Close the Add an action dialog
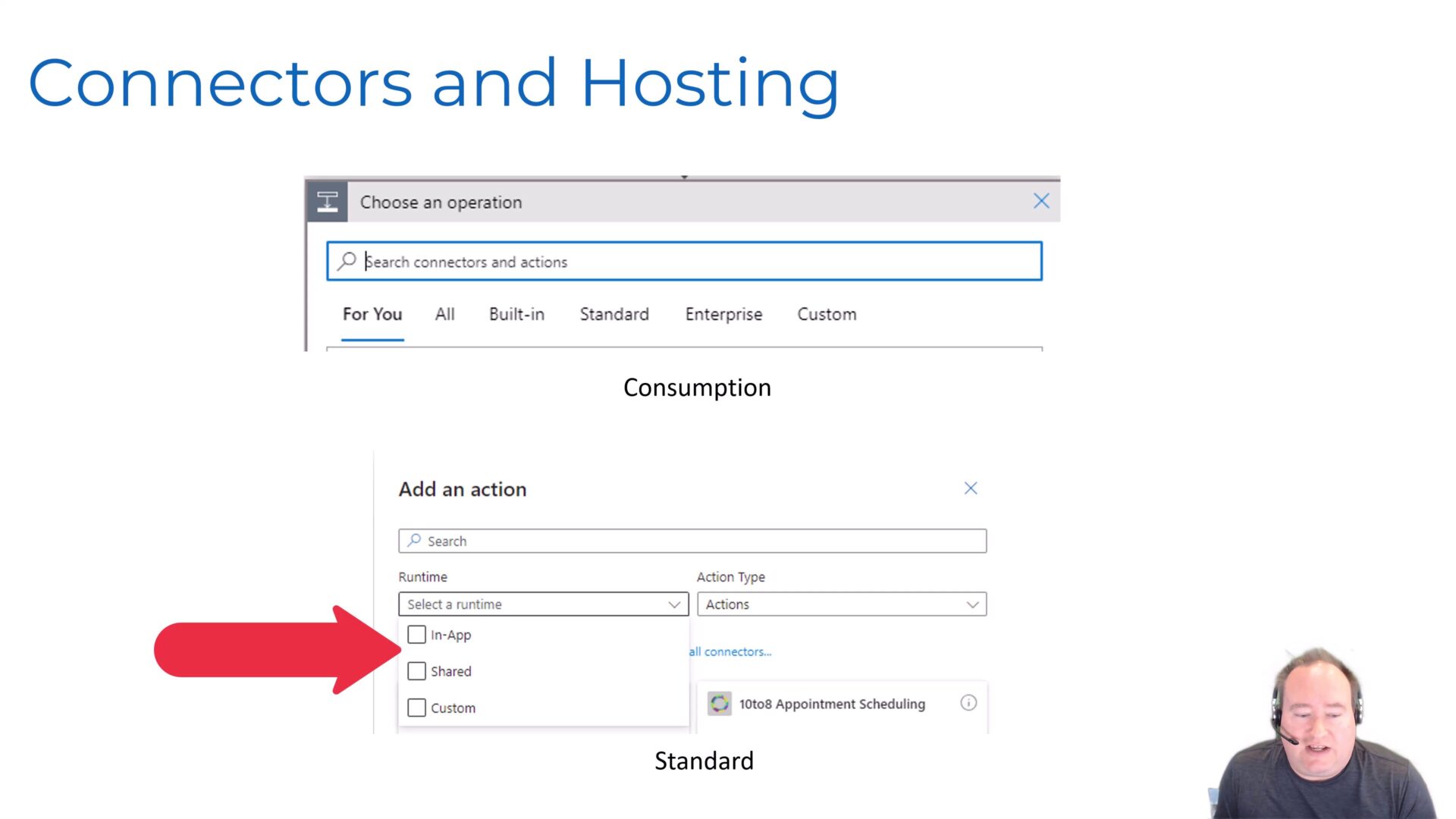Screen dimensions: 1456x819 click(x=971, y=488)
